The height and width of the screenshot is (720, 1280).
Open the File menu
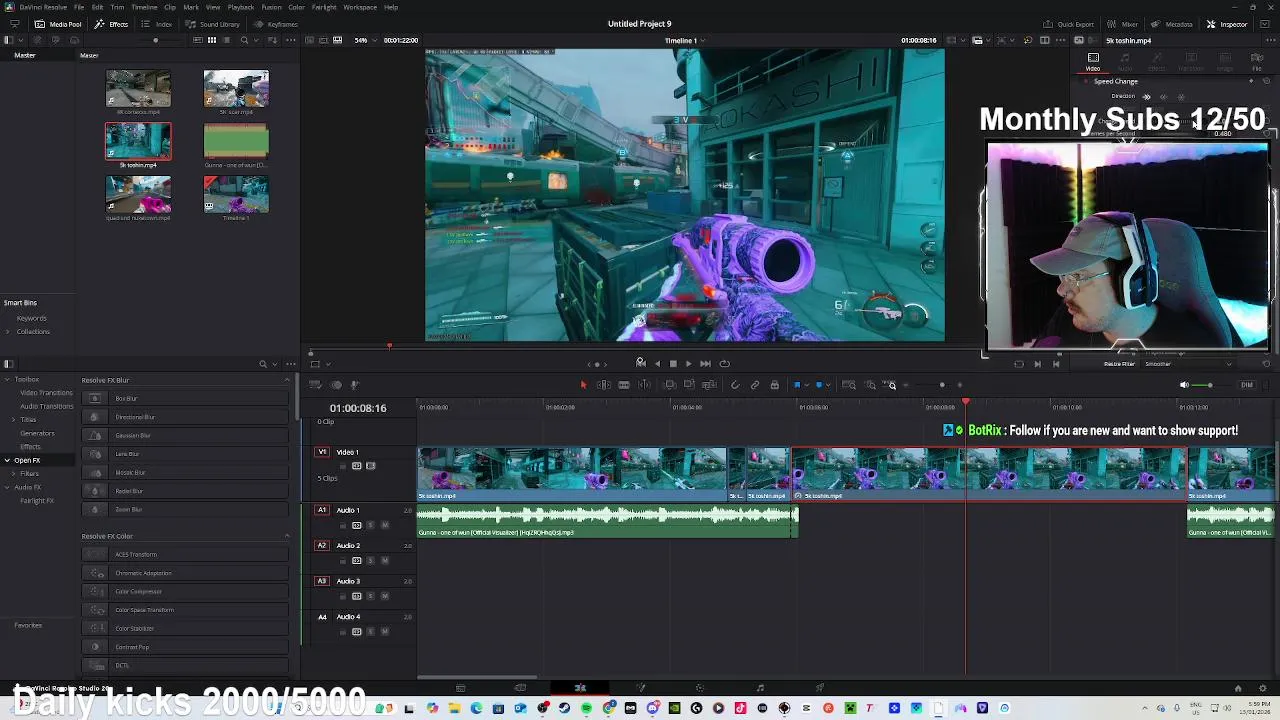[x=79, y=7]
